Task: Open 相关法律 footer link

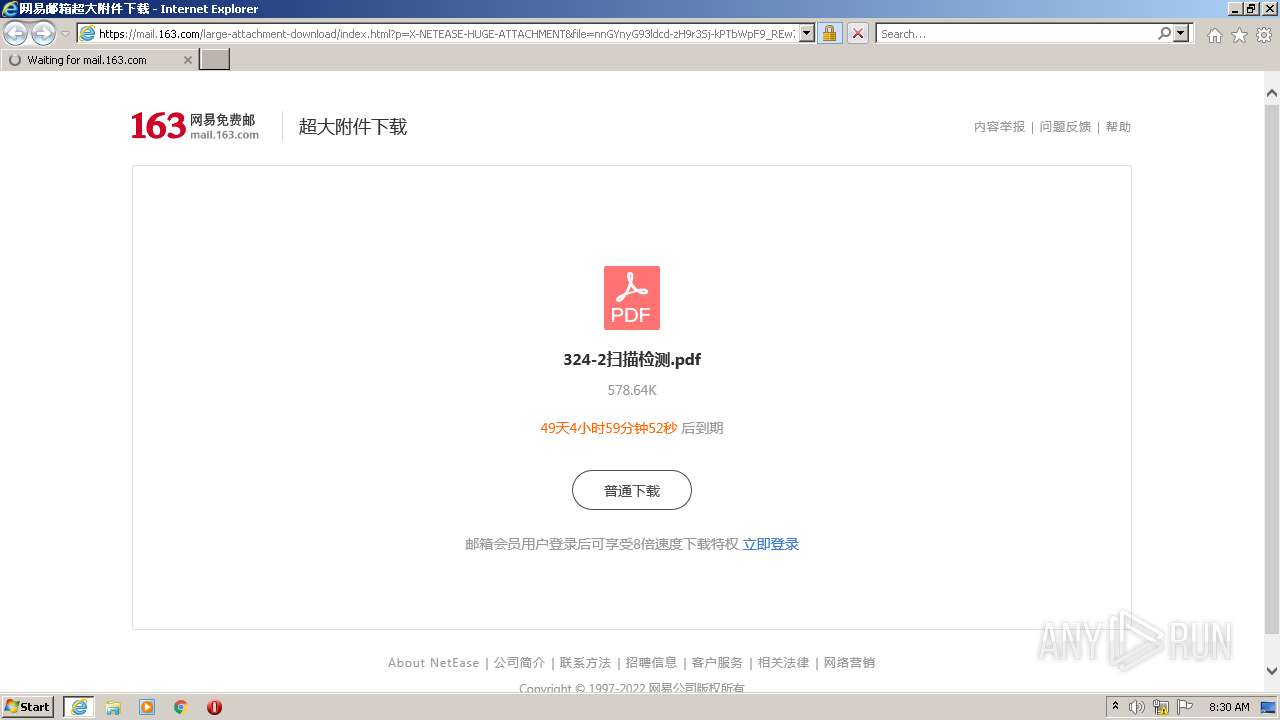Action: (x=783, y=662)
